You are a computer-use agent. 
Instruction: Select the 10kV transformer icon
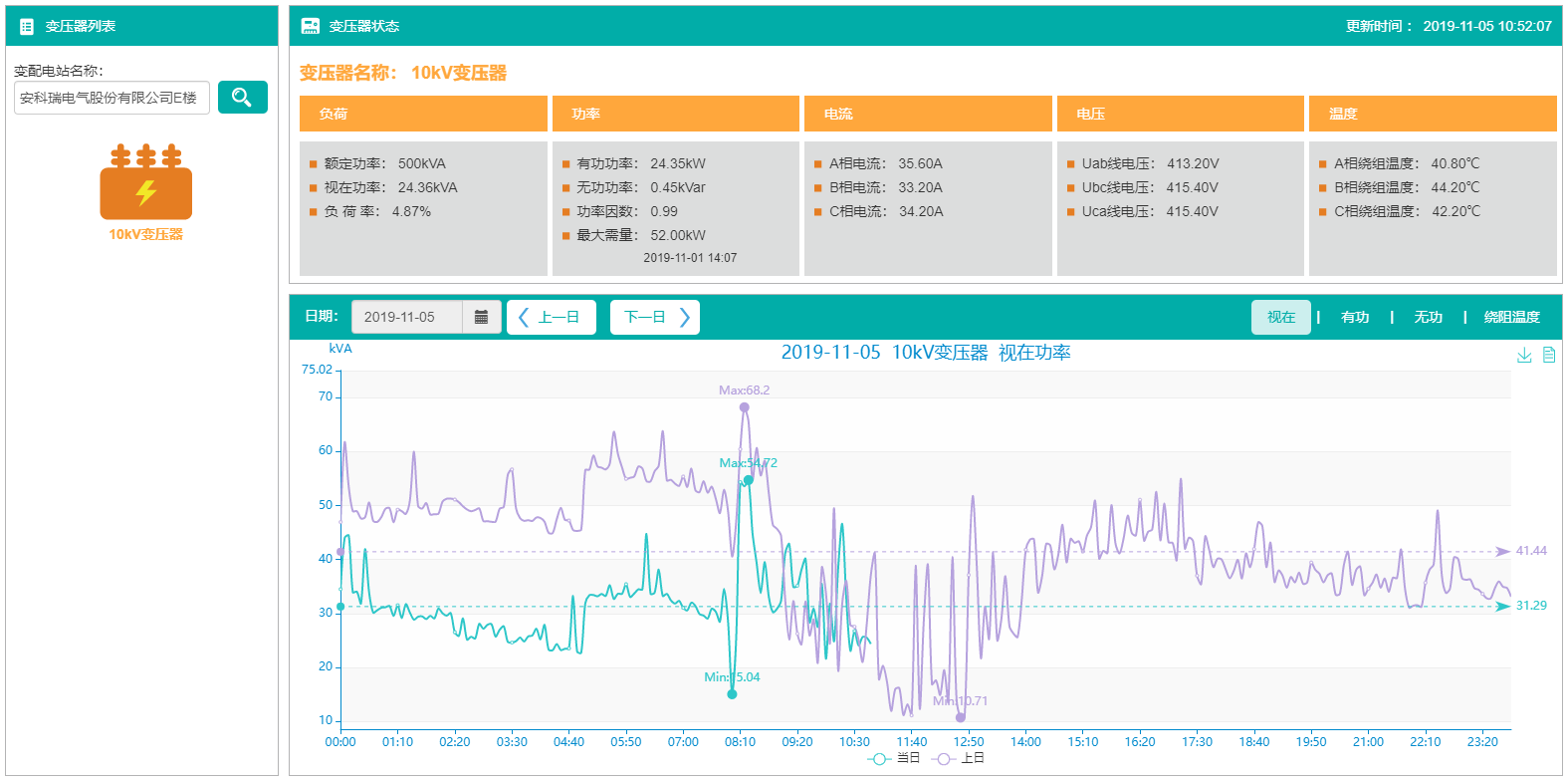pyautogui.click(x=145, y=183)
